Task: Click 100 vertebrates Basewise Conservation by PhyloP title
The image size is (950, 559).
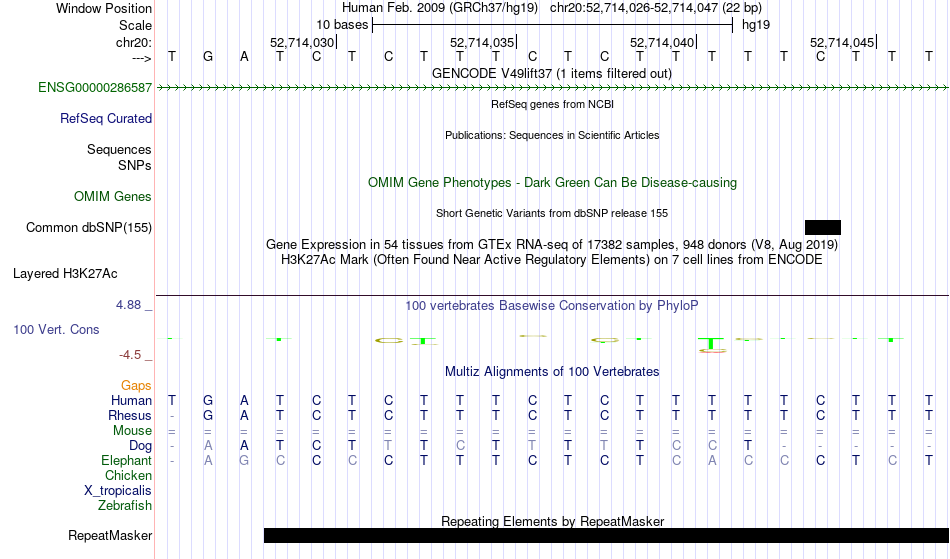Action: pyautogui.click(x=551, y=306)
